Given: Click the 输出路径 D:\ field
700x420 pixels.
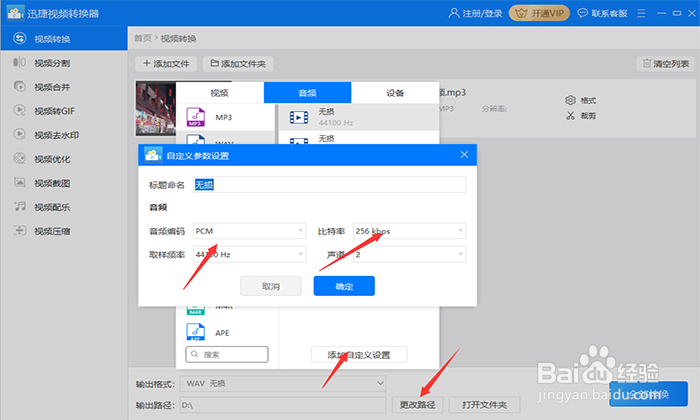Looking at the screenshot, I should (283, 405).
